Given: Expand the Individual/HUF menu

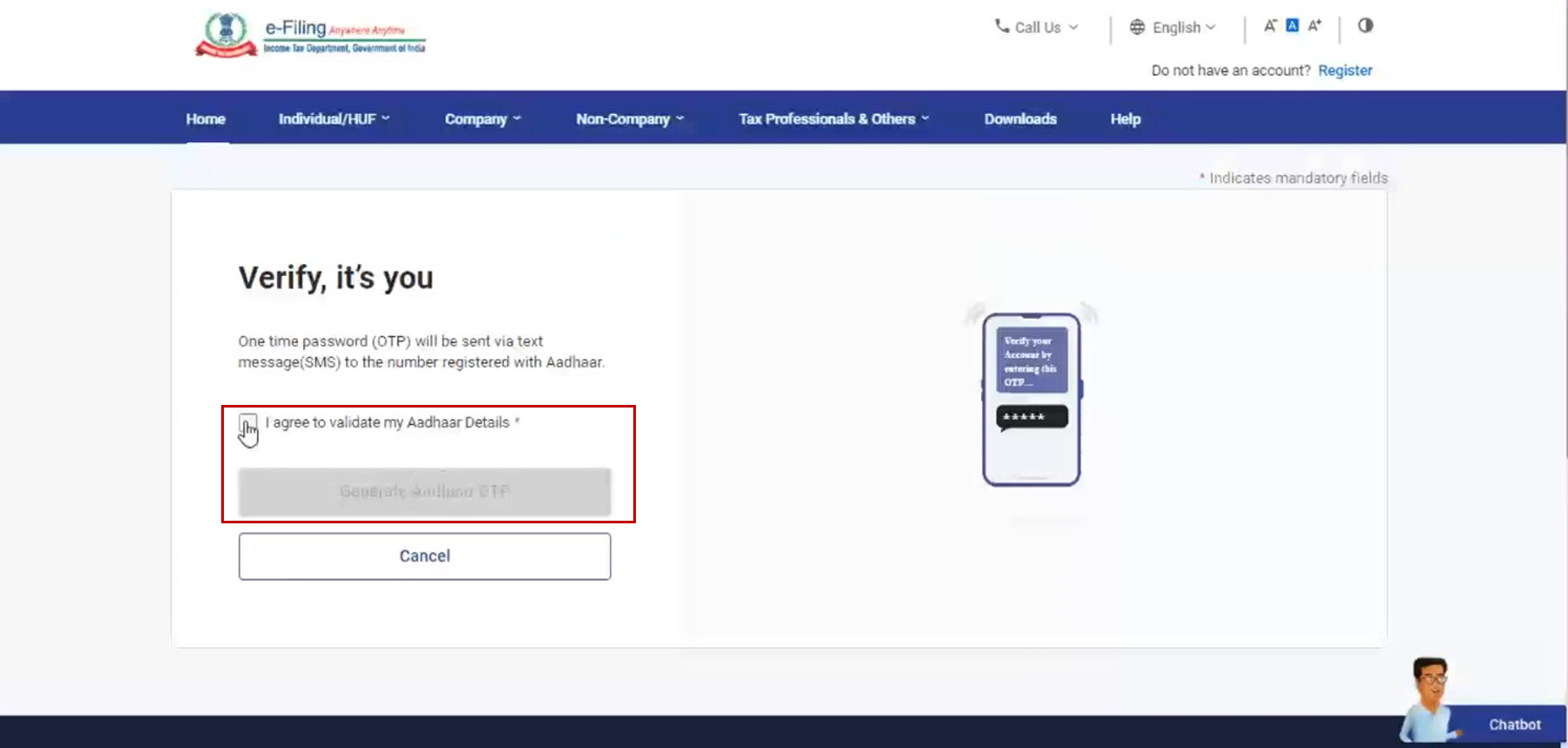Looking at the screenshot, I should 334,119.
